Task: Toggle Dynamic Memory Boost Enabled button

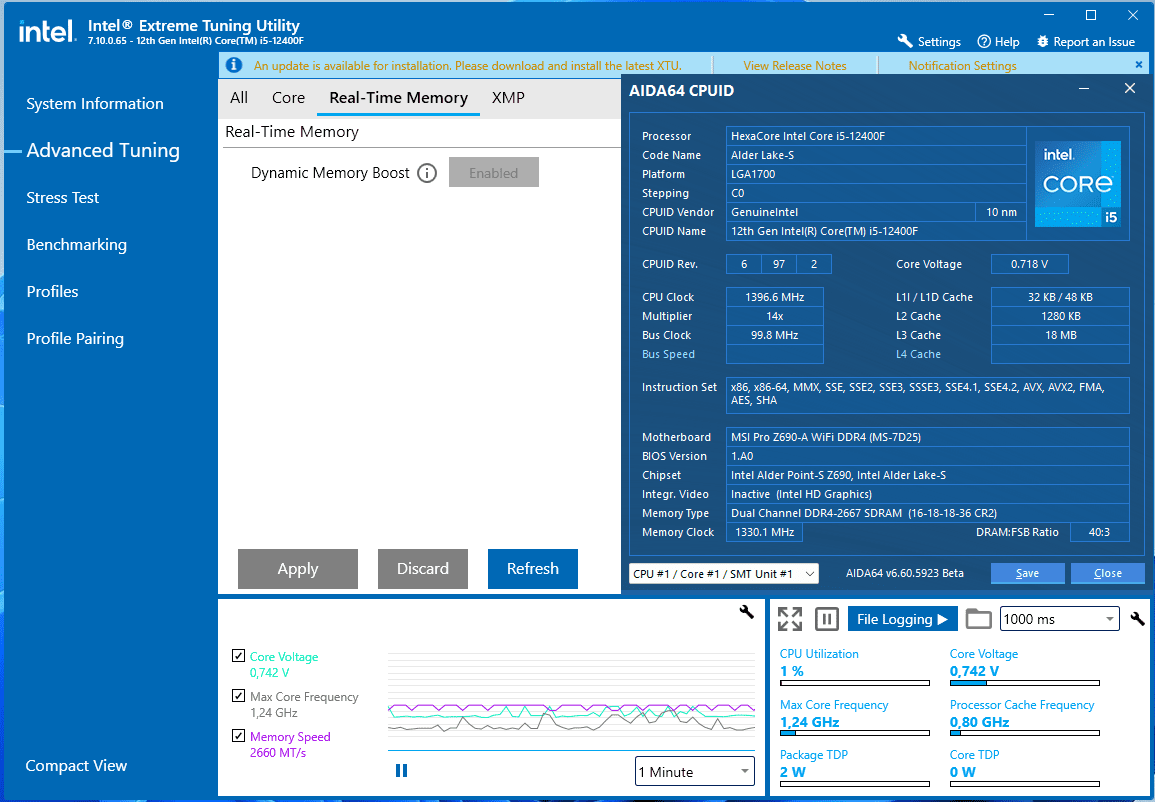Action: 494,172
